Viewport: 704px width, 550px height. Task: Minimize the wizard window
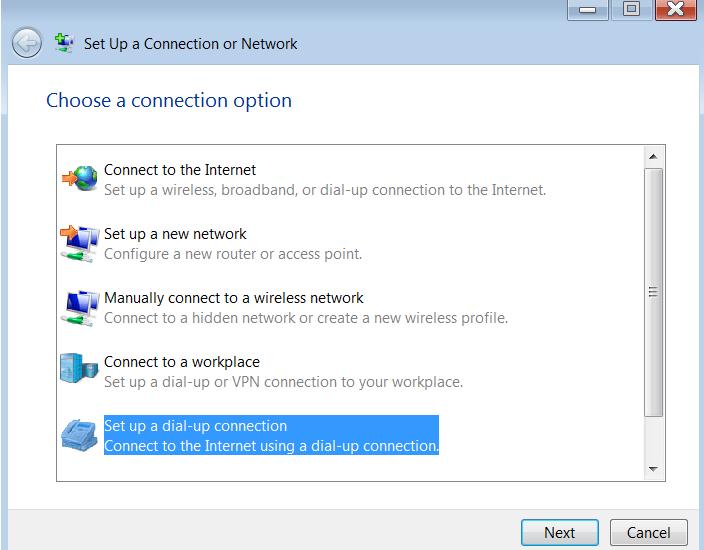(x=588, y=9)
